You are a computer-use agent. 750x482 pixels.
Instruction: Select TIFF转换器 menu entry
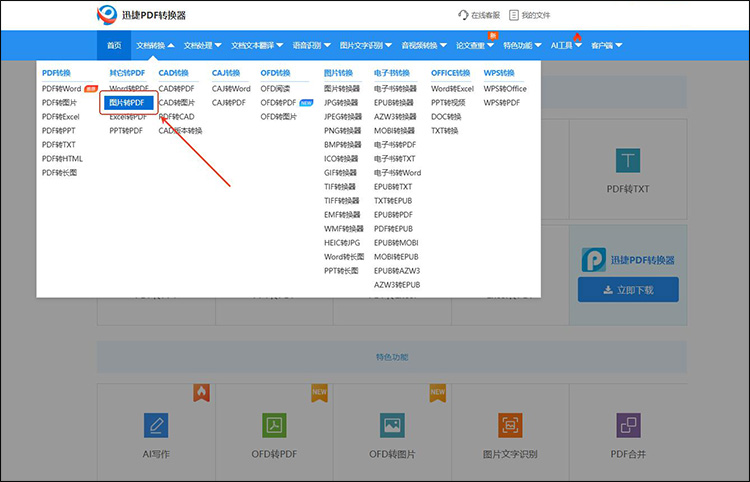tap(342, 201)
